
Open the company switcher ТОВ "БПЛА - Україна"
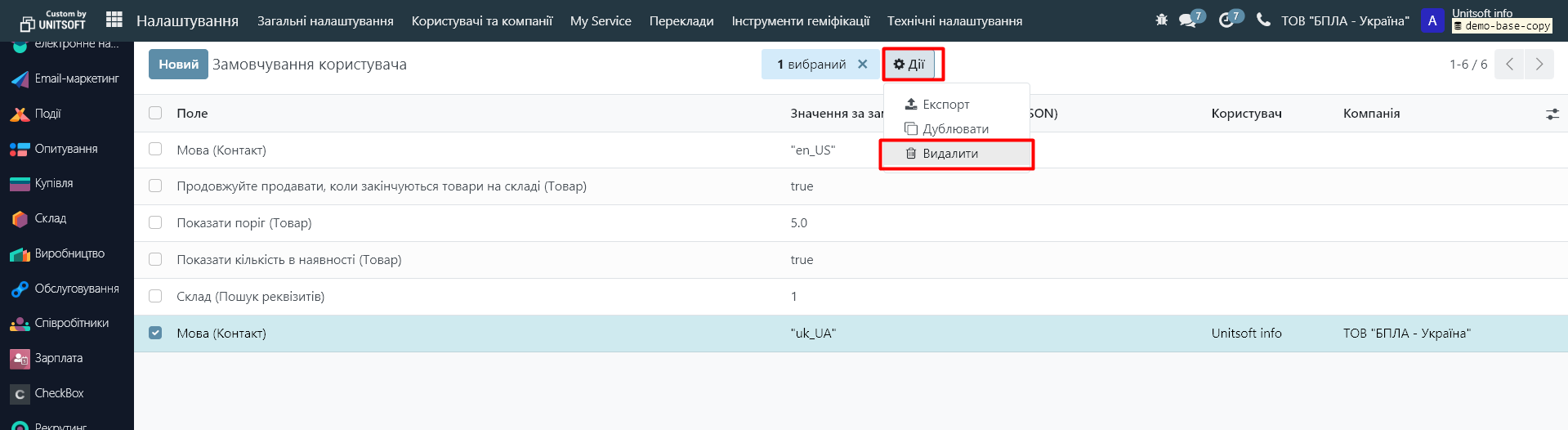[x=1344, y=21]
